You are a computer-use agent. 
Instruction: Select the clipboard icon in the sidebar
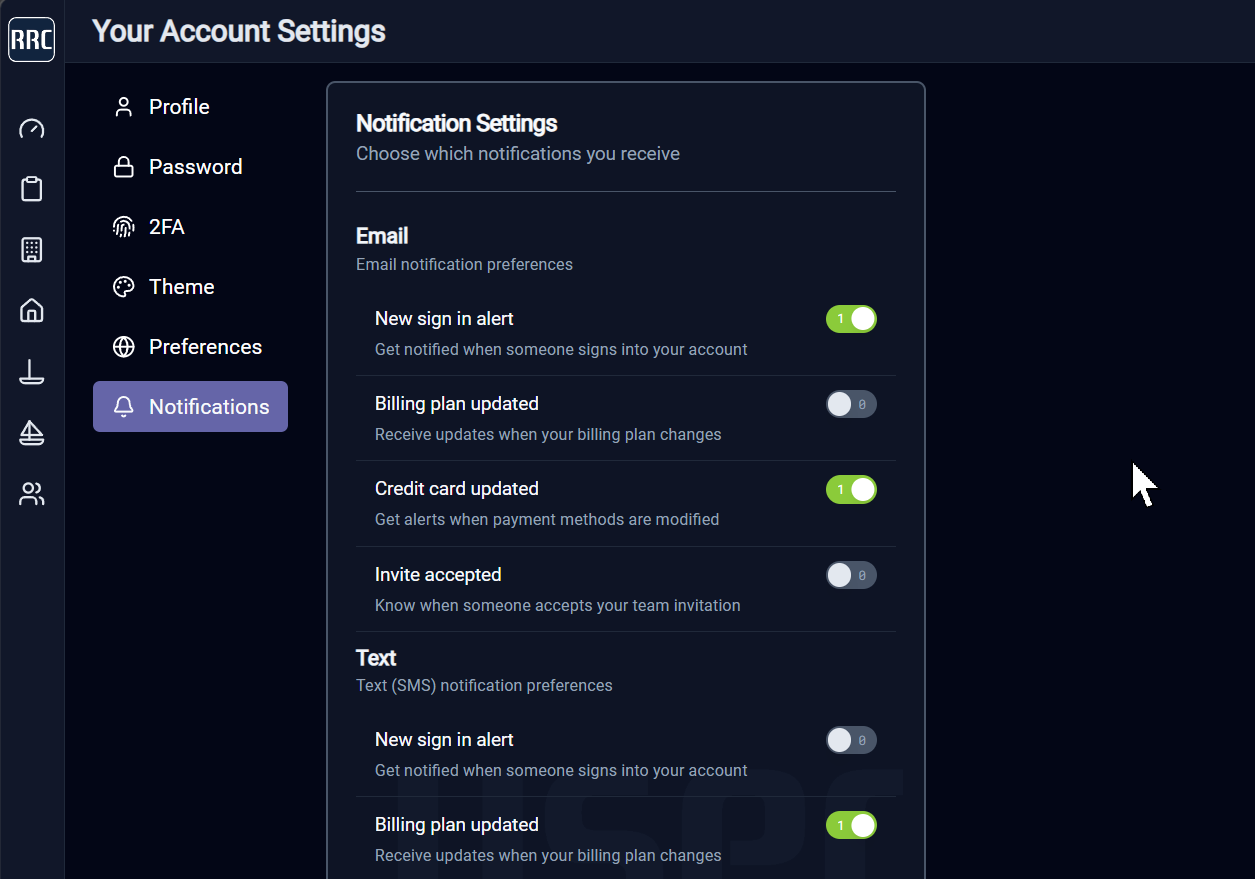31,188
